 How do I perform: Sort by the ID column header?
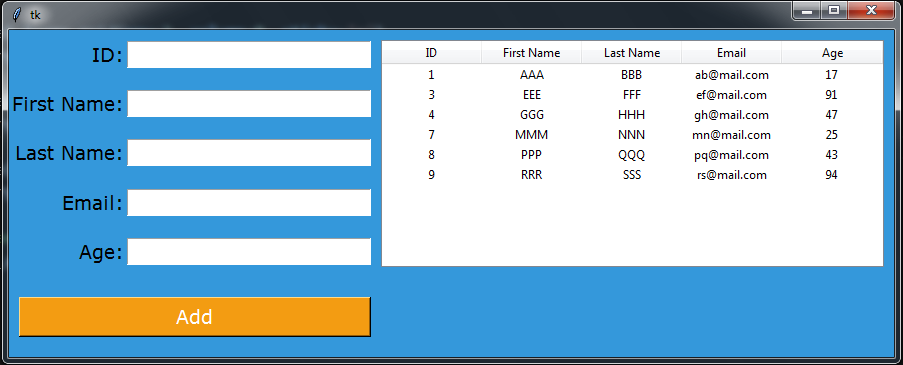coord(431,53)
